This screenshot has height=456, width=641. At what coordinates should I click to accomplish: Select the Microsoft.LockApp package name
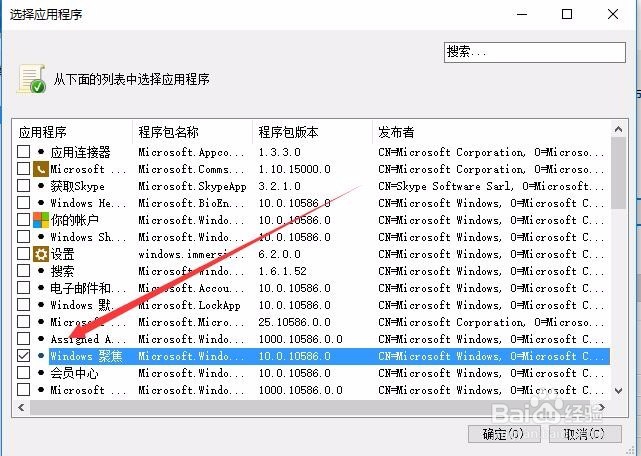click(189, 305)
